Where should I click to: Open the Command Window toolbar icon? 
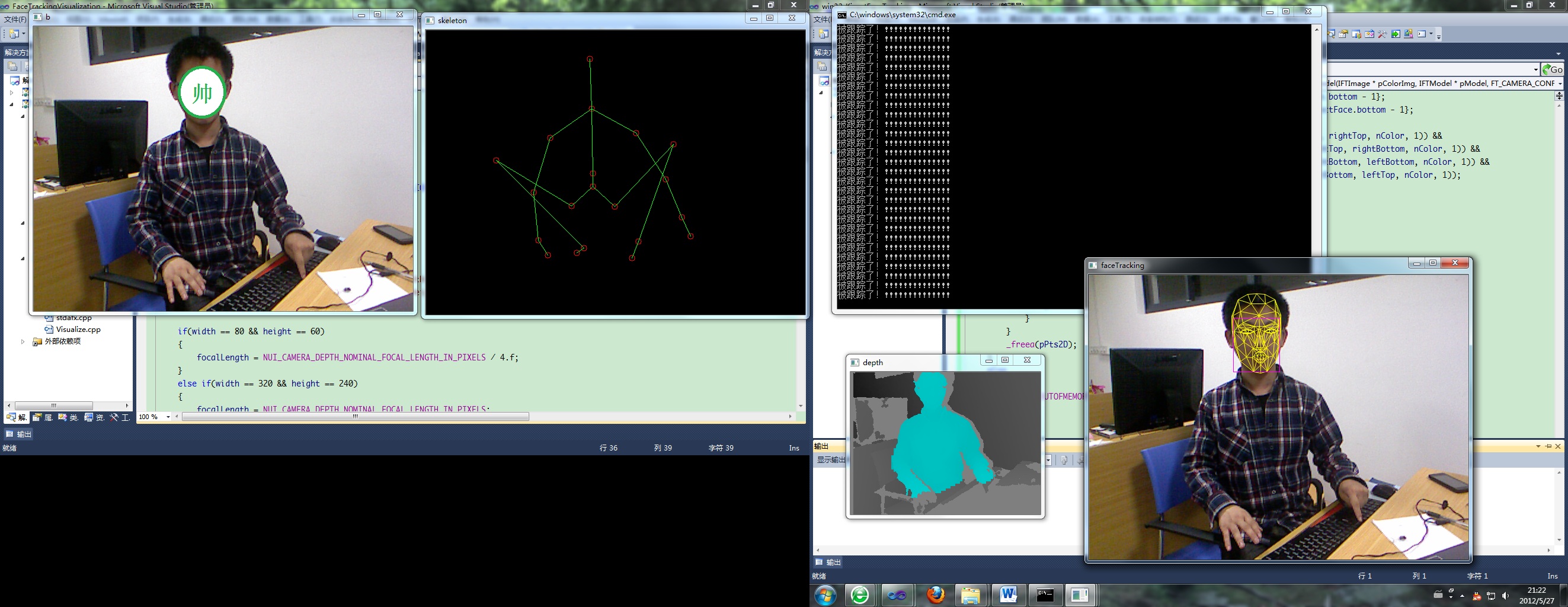click(x=1422, y=34)
